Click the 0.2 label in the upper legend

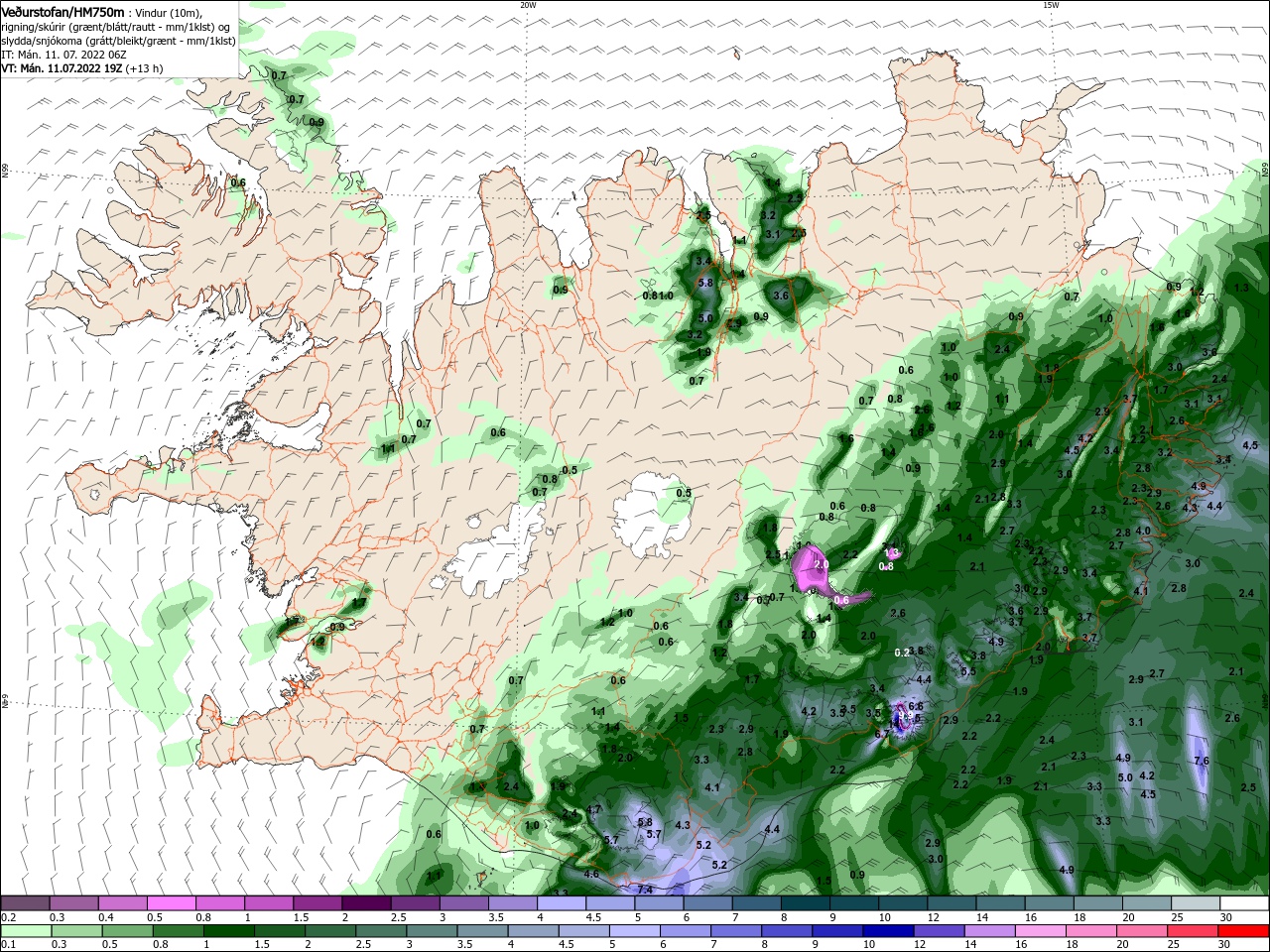tap(8, 917)
